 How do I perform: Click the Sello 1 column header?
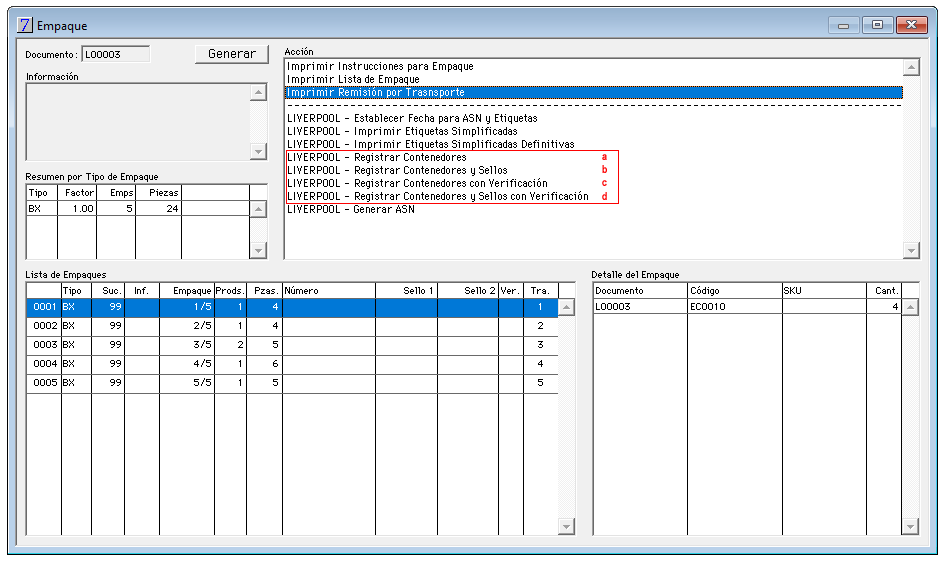pos(407,290)
